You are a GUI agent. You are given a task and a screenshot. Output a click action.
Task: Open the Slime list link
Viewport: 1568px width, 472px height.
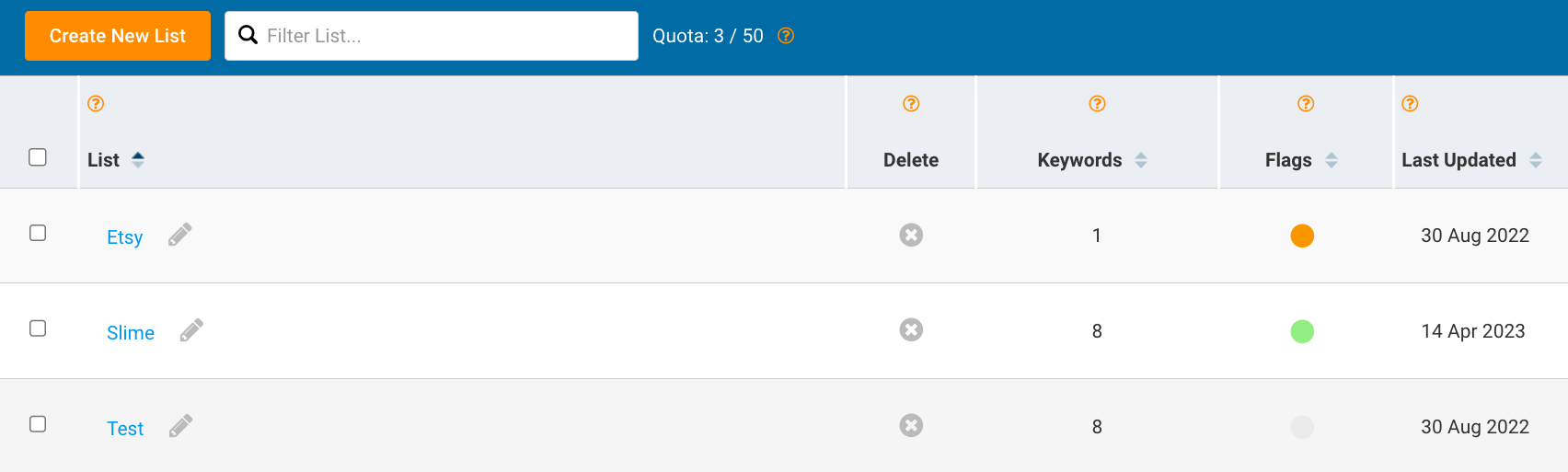click(131, 333)
